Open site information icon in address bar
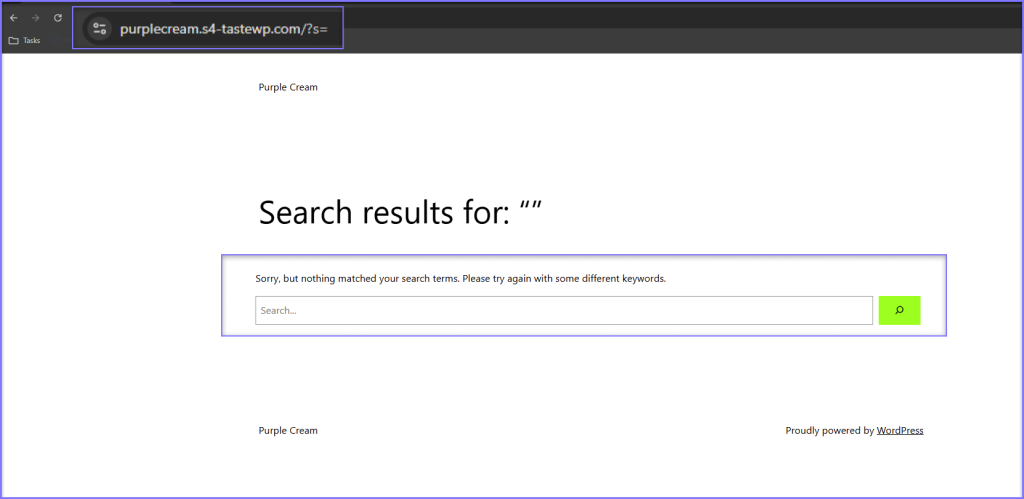Screen dimensions: 1024x499 99,29
